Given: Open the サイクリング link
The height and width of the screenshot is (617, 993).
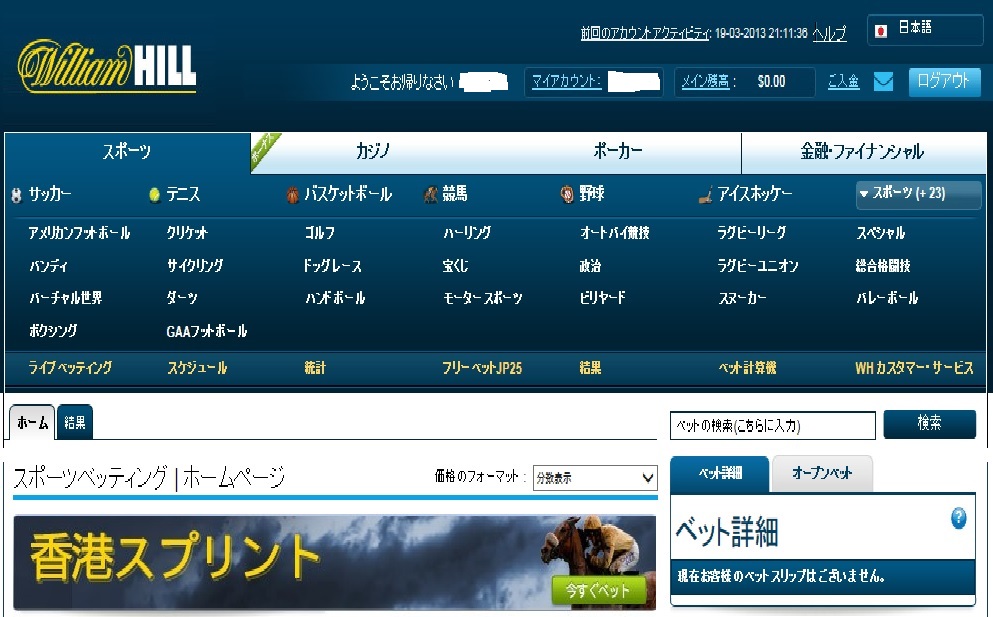Looking at the screenshot, I should coord(195,266).
